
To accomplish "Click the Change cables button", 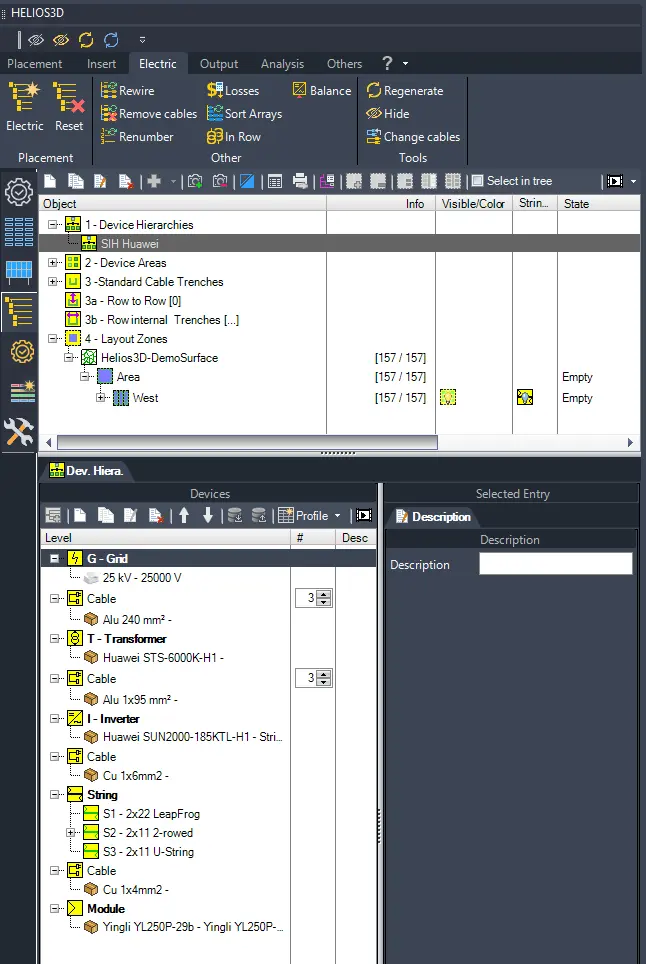I will 412,136.
